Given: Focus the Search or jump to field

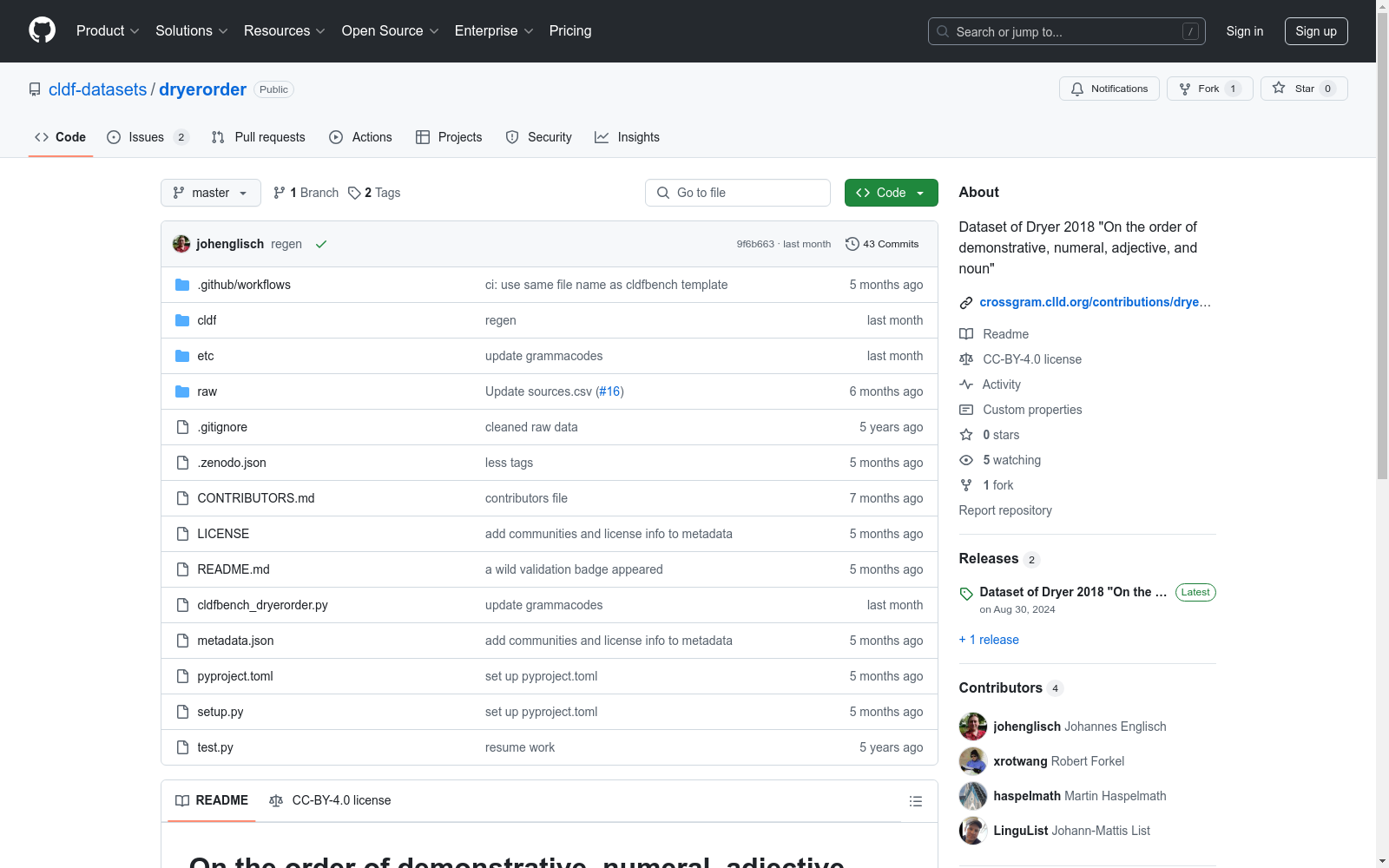Looking at the screenshot, I should pyautogui.click(x=1067, y=31).
